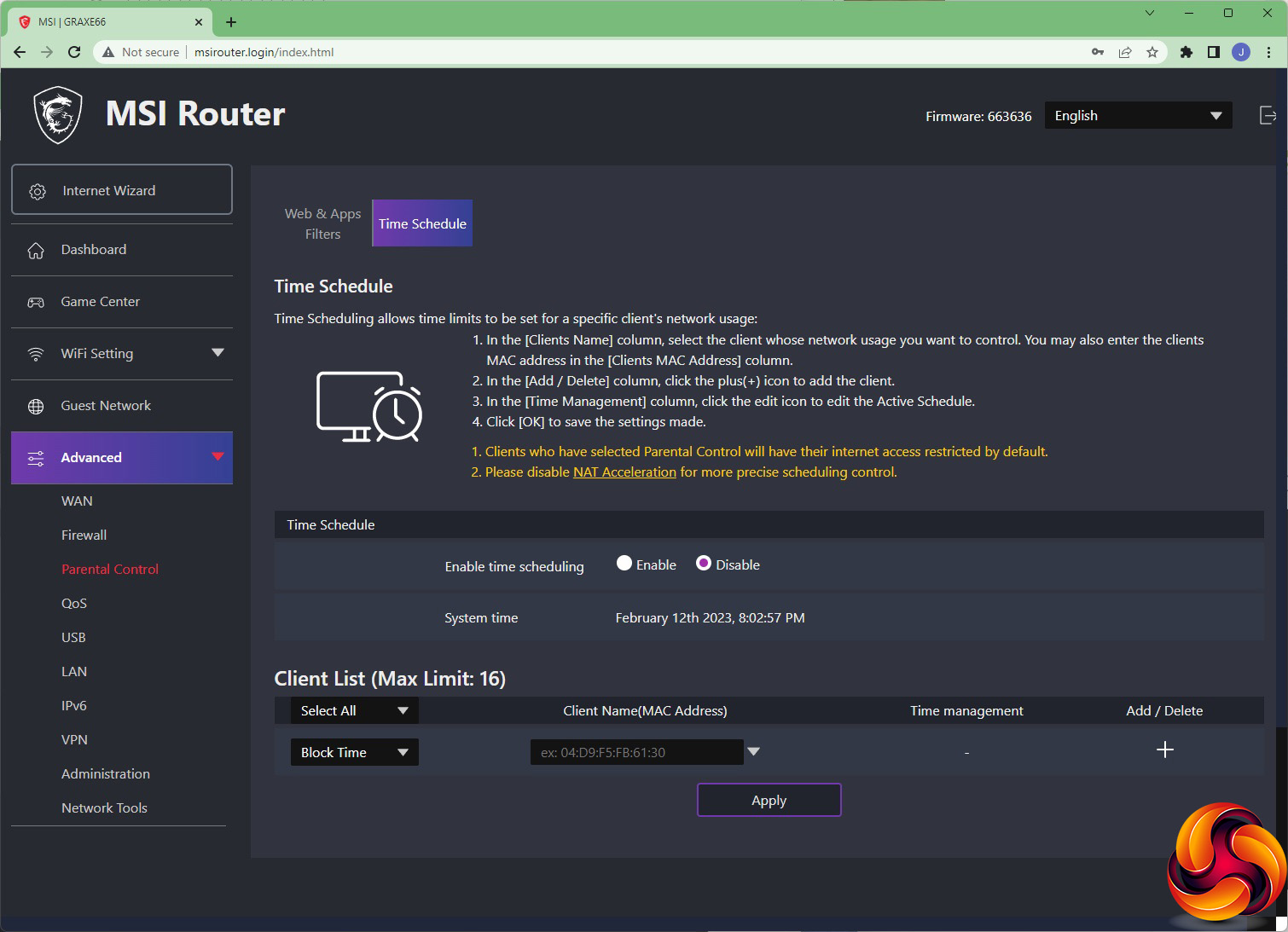
Task: Open the English language dropdown
Action: (1138, 116)
